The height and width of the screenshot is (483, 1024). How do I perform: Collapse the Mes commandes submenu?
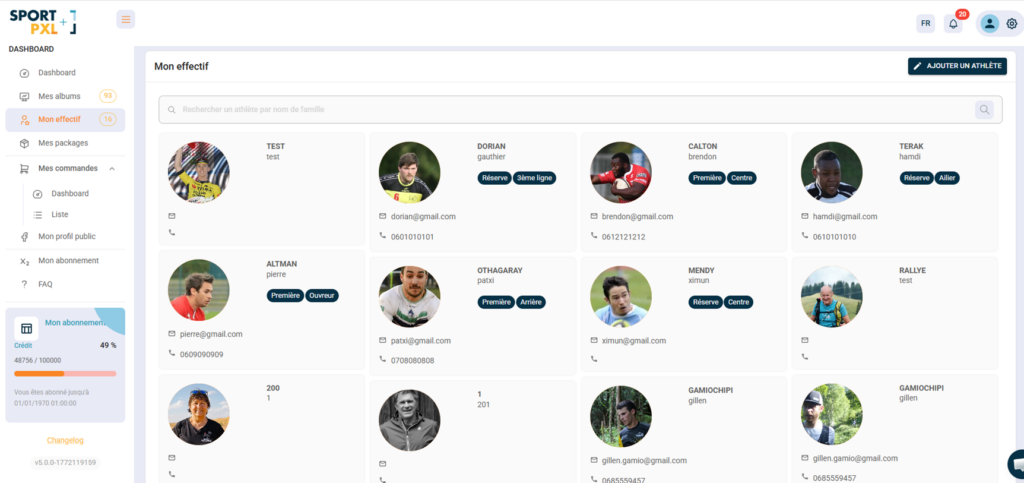[112, 169]
